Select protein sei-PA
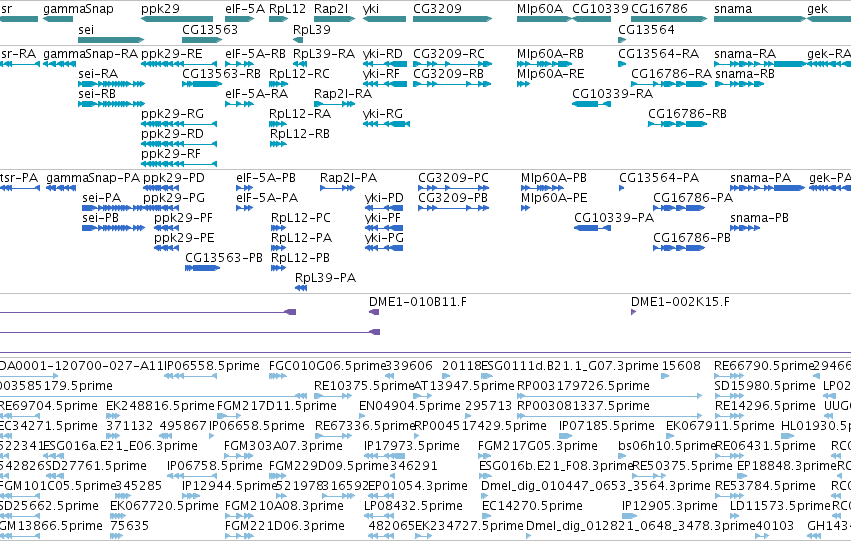This screenshot has width=851, height=541. (x=101, y=198)
